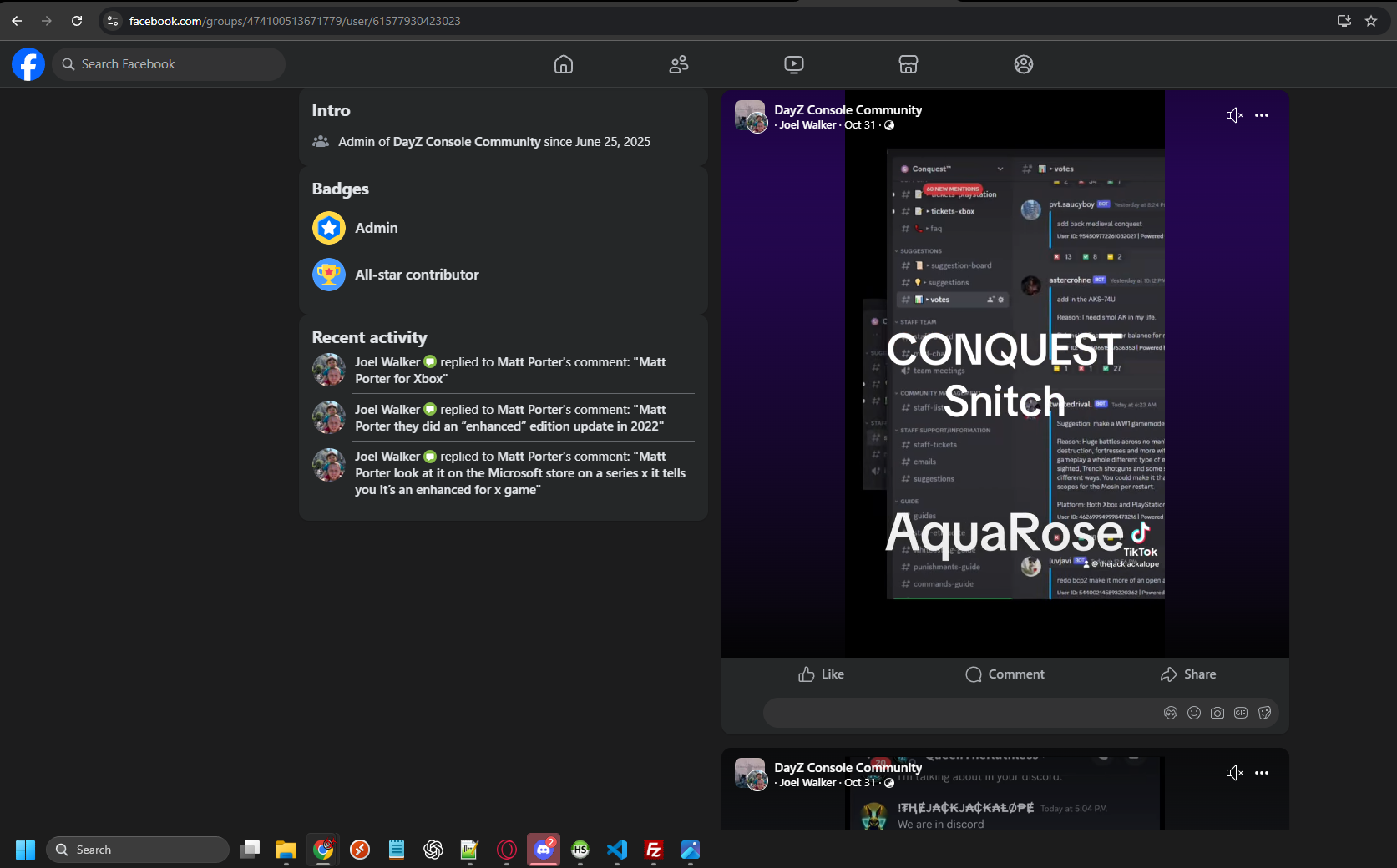Click Joel Walker avatar beside "enhanced" edition reply
This screenshot has height=868, width=1397.
coord(329,417)
